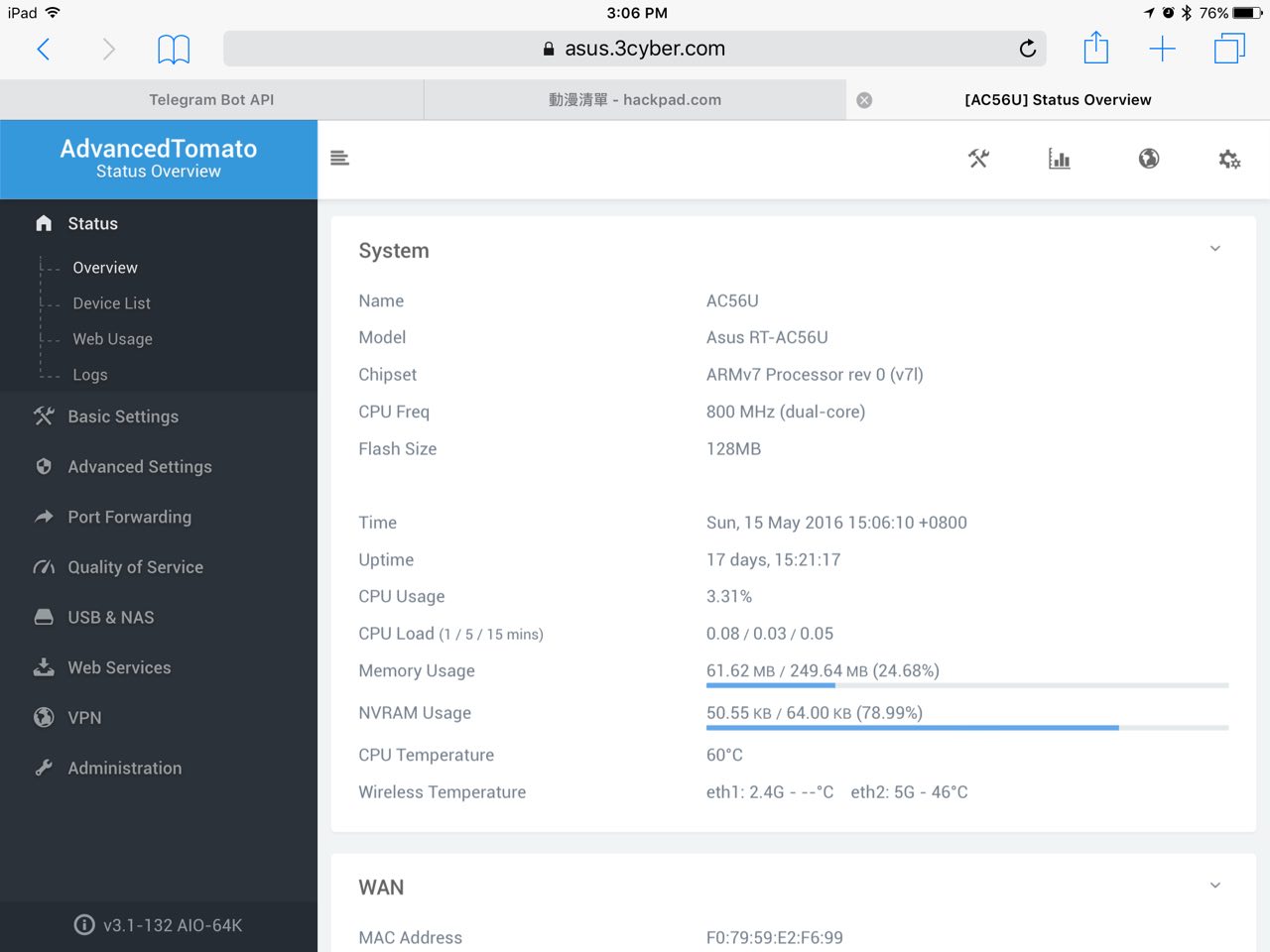
Task: Open the gears settings icon in header
Action: click(x=1229, y=159)
